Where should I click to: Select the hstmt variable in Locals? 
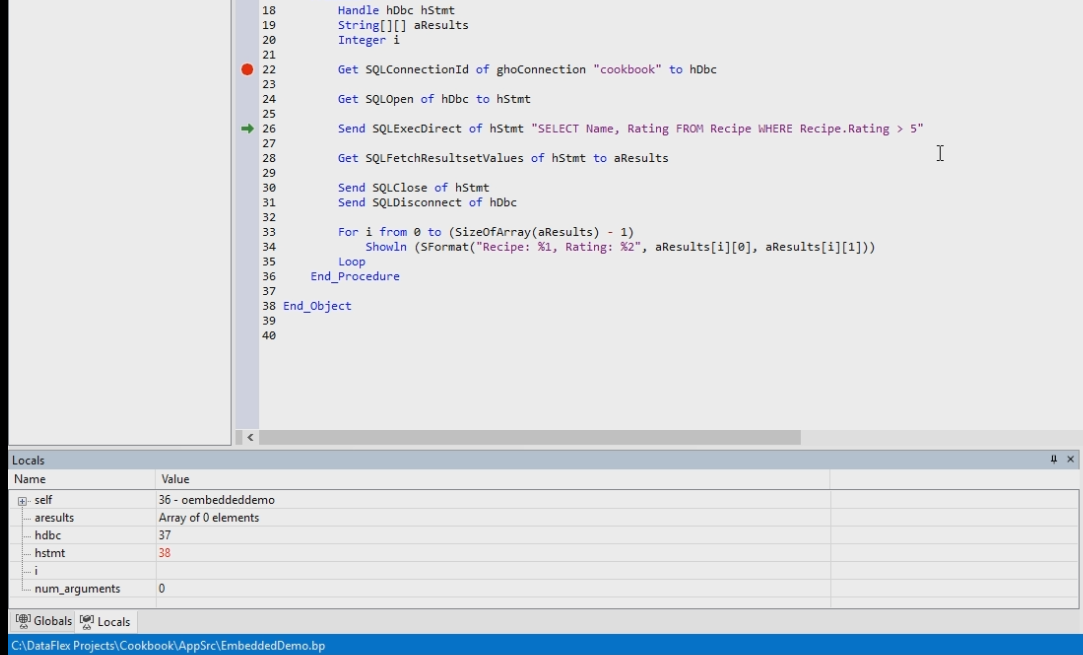[x=49, y=553]
